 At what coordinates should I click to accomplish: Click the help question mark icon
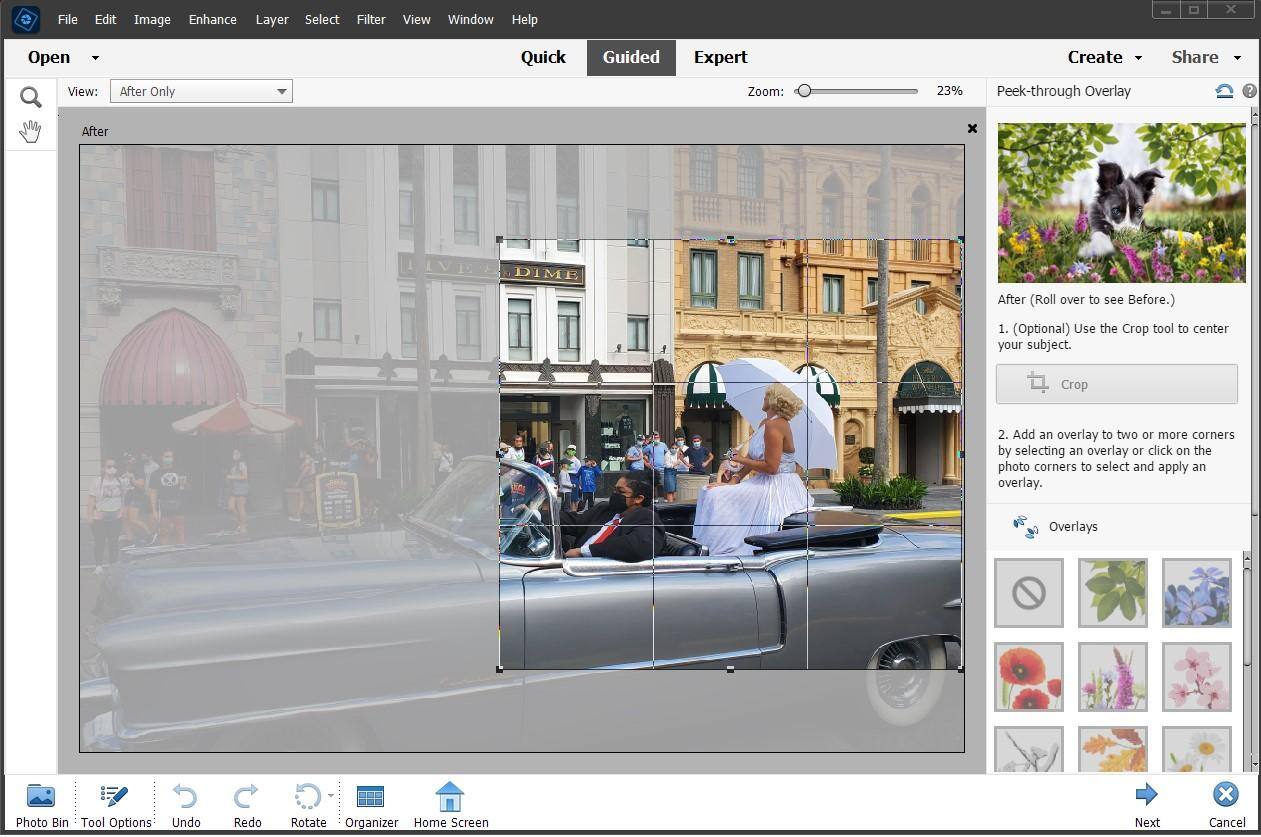tap(1249, 91)
